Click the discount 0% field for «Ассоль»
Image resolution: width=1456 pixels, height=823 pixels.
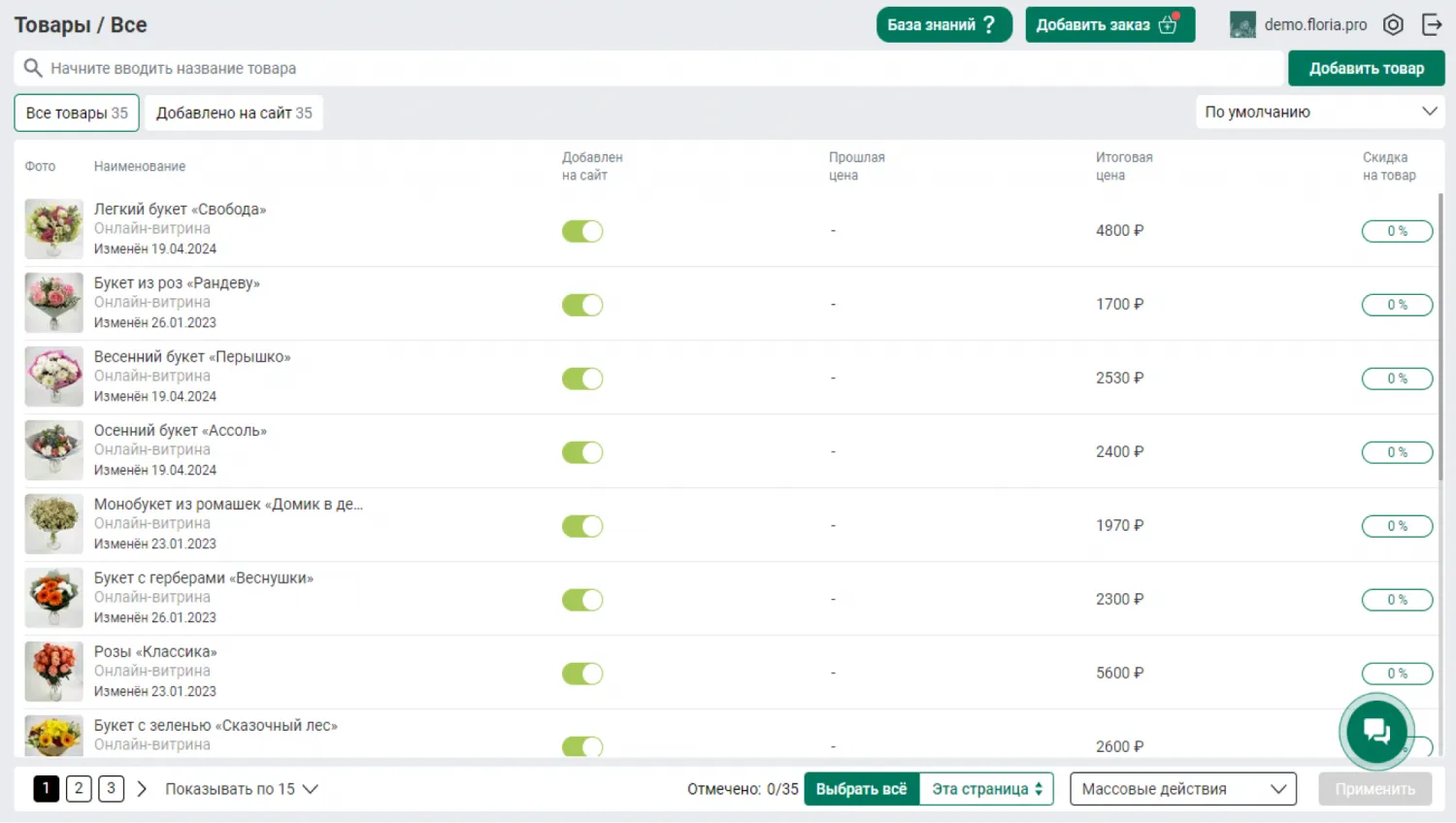[1396, 452]
